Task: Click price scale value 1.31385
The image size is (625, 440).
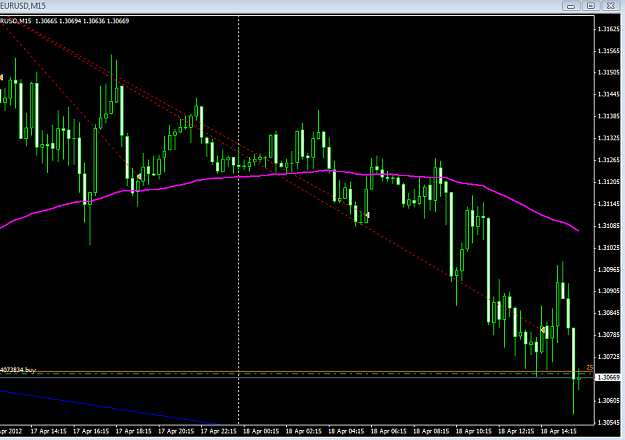Action: click(x=609, y=116)
